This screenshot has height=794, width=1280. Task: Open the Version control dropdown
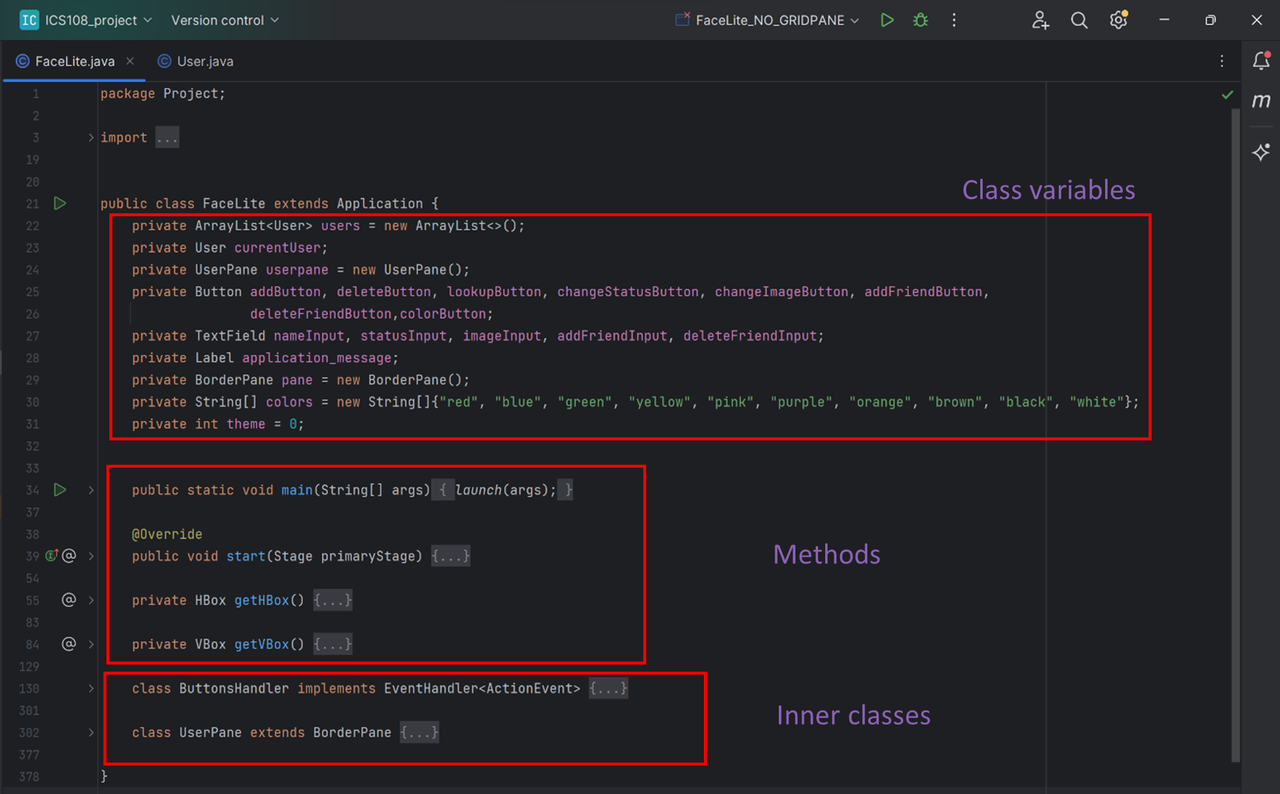[225, 20]
